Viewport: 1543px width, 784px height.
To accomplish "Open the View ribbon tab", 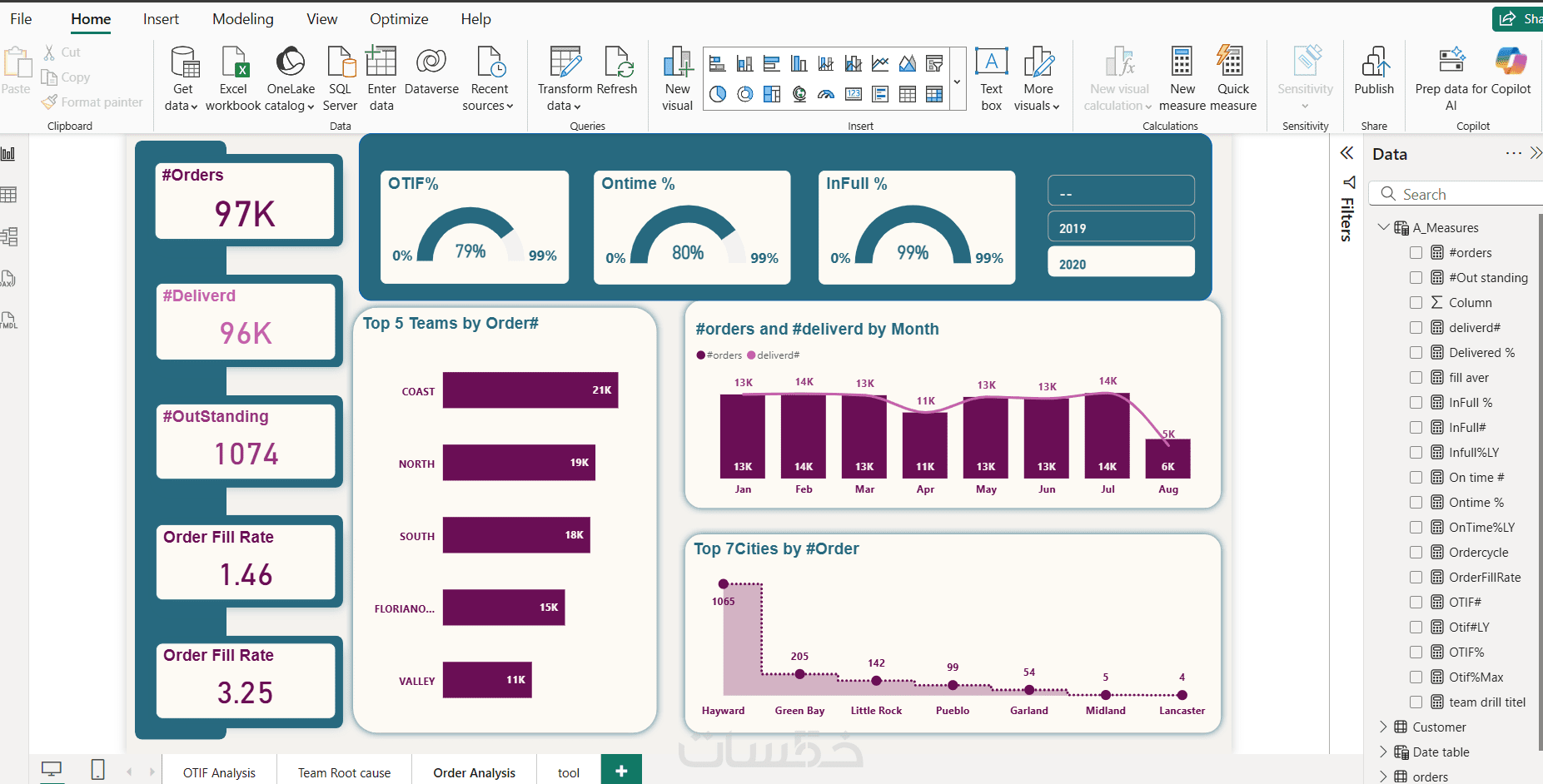I will 321,19.
